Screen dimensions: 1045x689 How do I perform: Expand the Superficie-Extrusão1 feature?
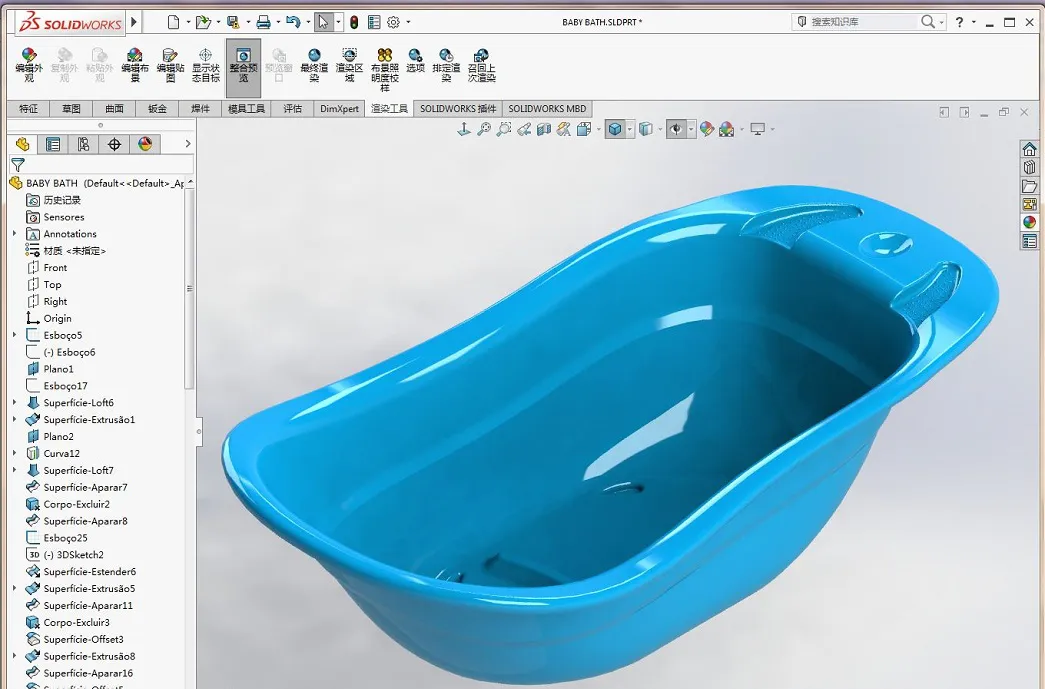coord(15,419)
